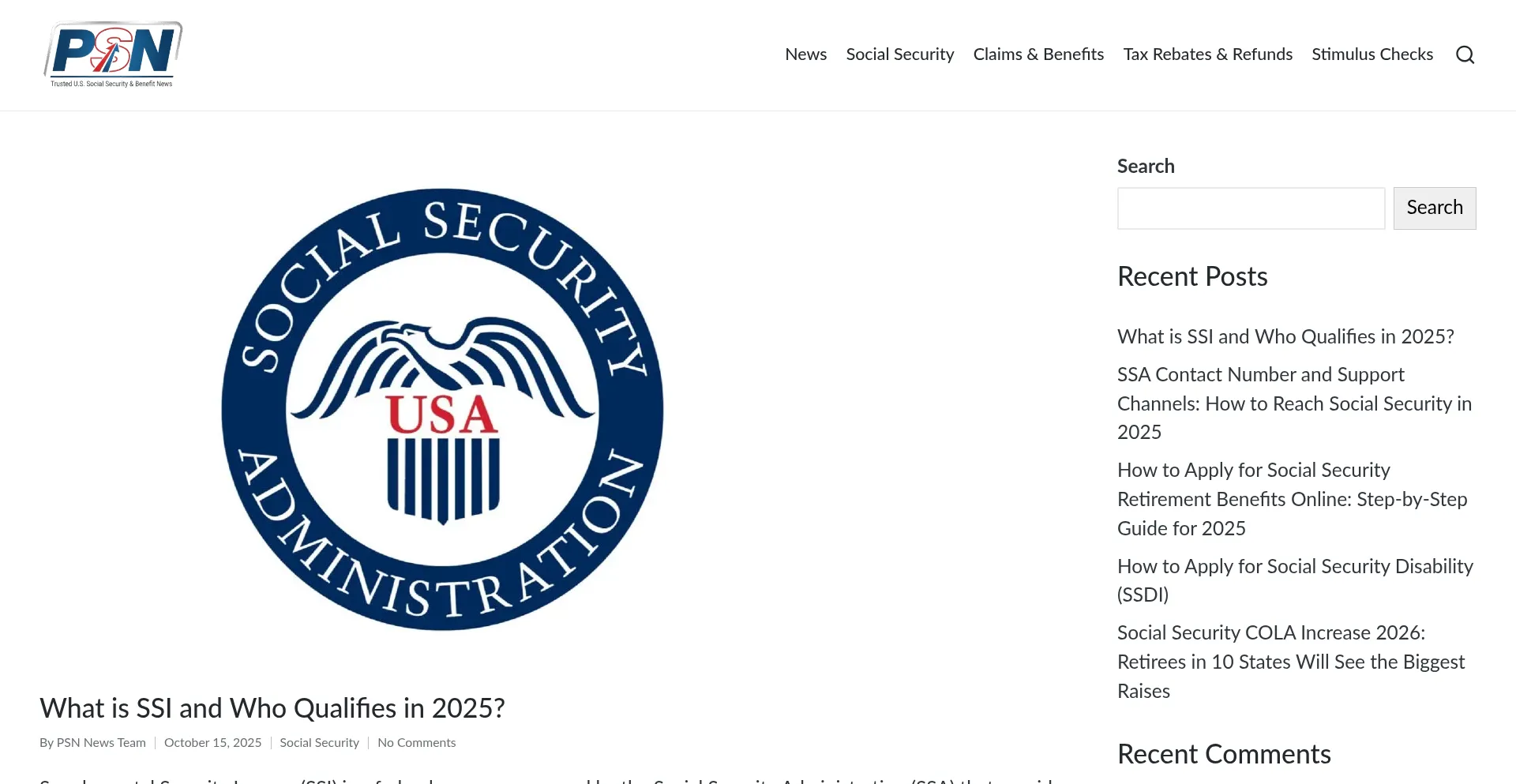Focus the sidebar search text field
The width and height of the screenshot is (1516, 784).
coord(1251,208)
